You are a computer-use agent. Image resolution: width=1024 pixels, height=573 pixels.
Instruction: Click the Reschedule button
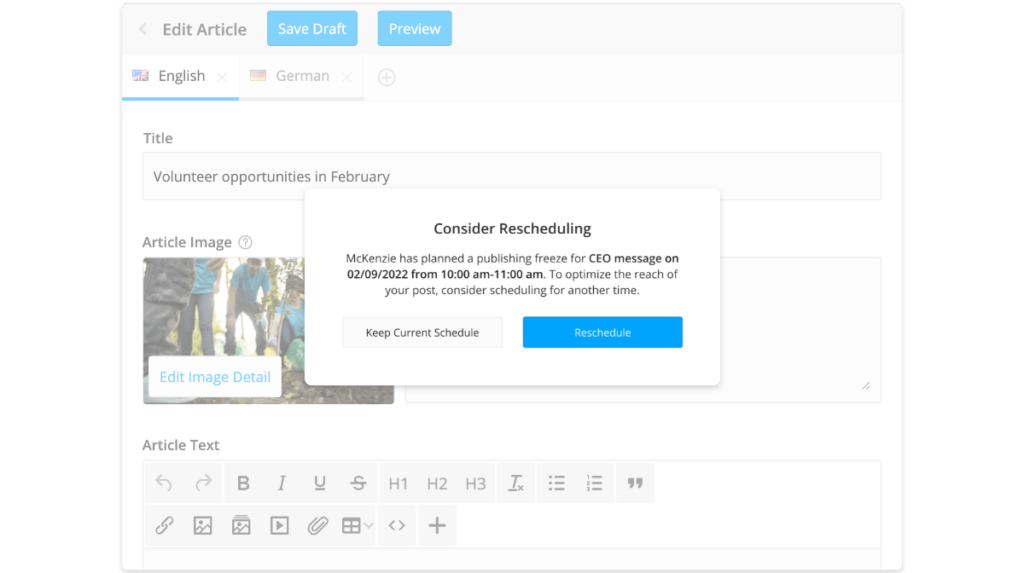pyautogui.click(x=602, y=332)
